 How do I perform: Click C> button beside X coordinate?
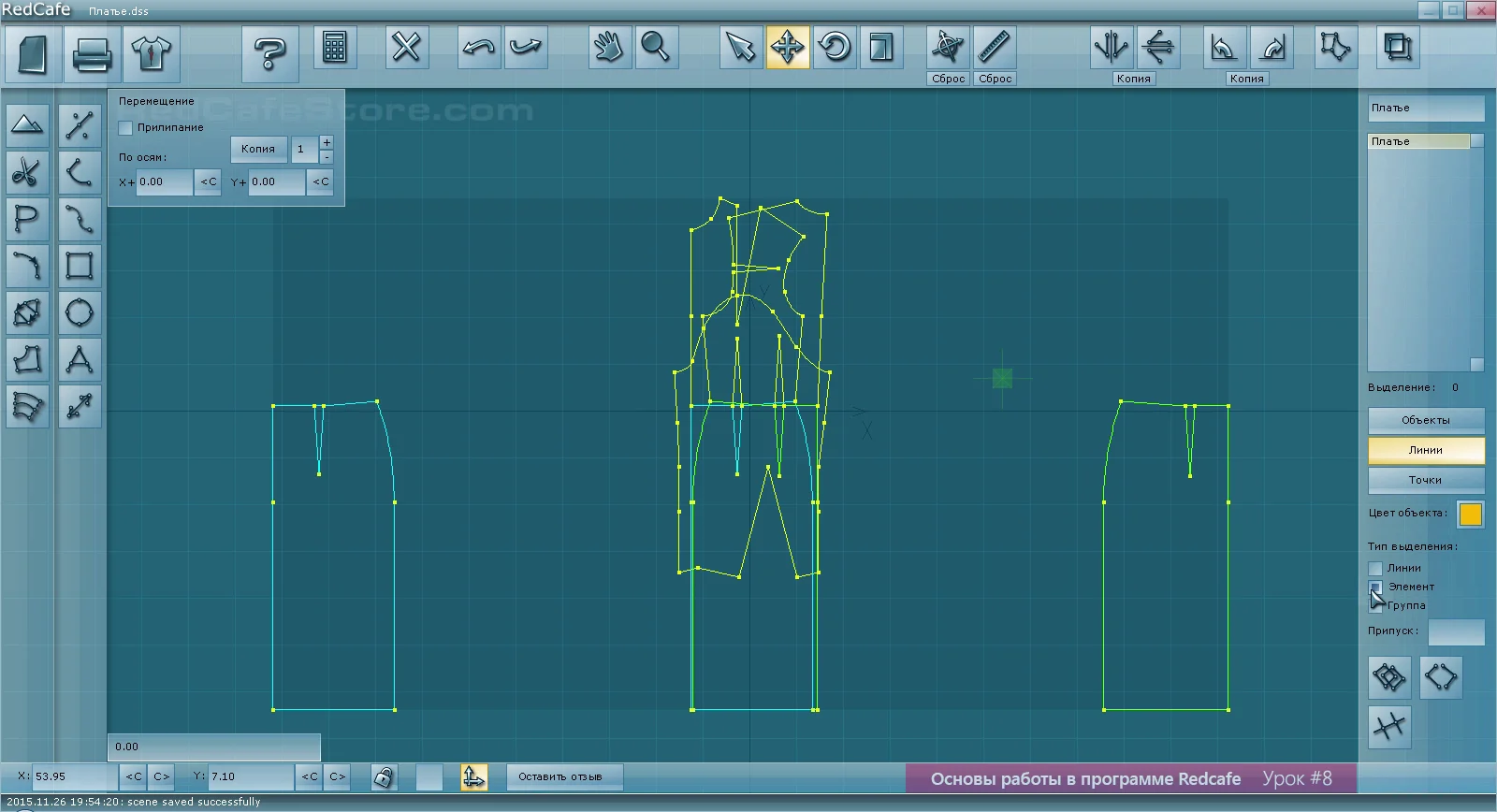coord(162,776)
